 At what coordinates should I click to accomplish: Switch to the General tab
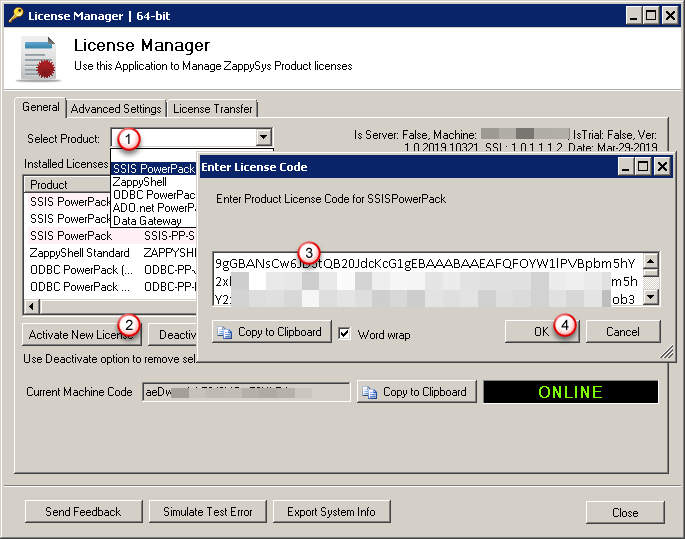tap(41, 107)
